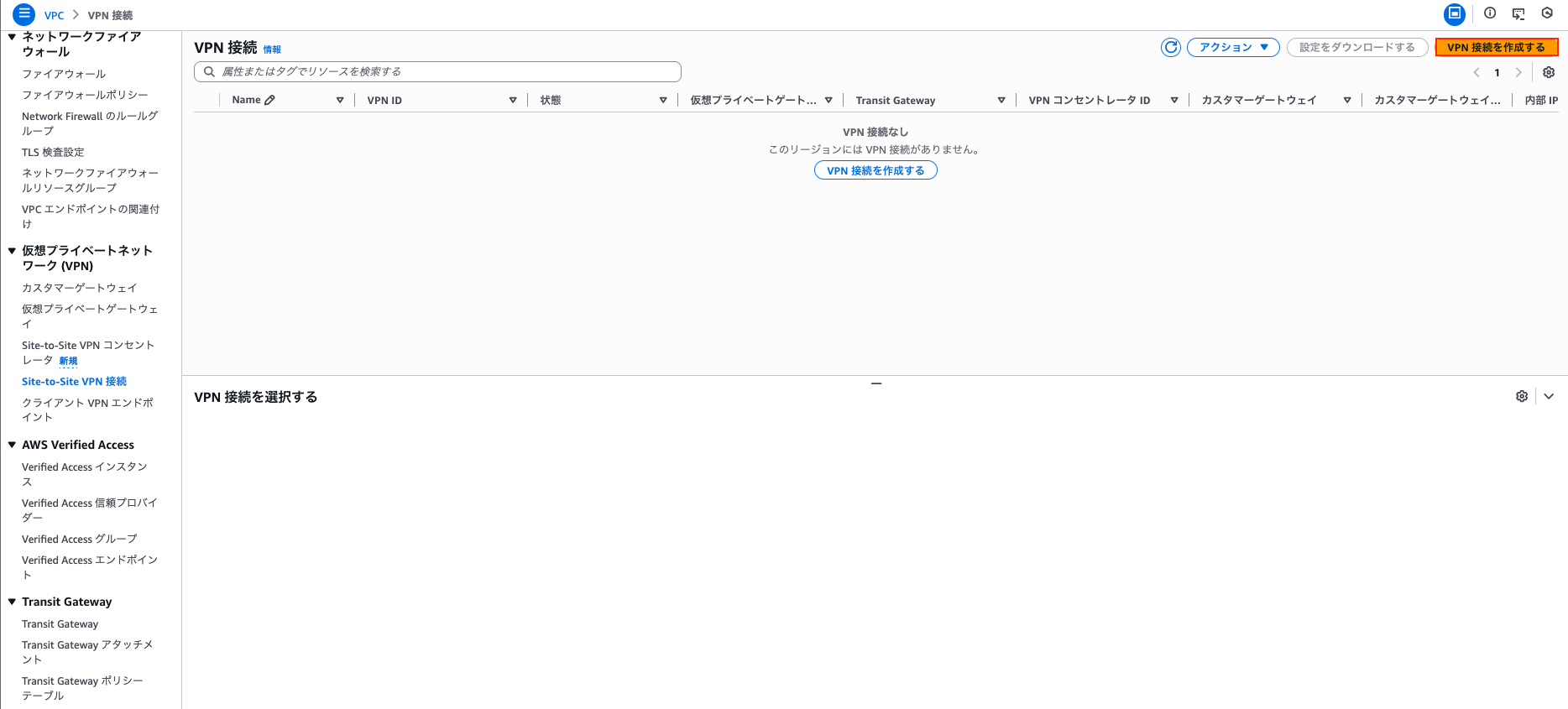Click panel resize handle divider bar
Viewport: 1568px width, 709px height.
[875, 383]
